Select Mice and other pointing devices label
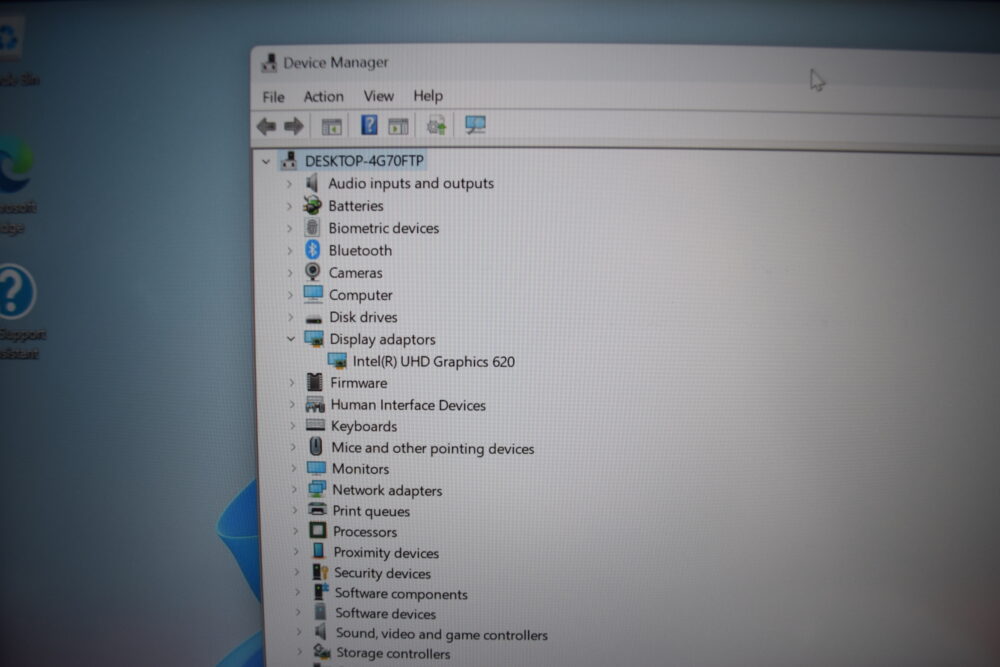This screenshot has height=667, width=1000. pos(432,448)
